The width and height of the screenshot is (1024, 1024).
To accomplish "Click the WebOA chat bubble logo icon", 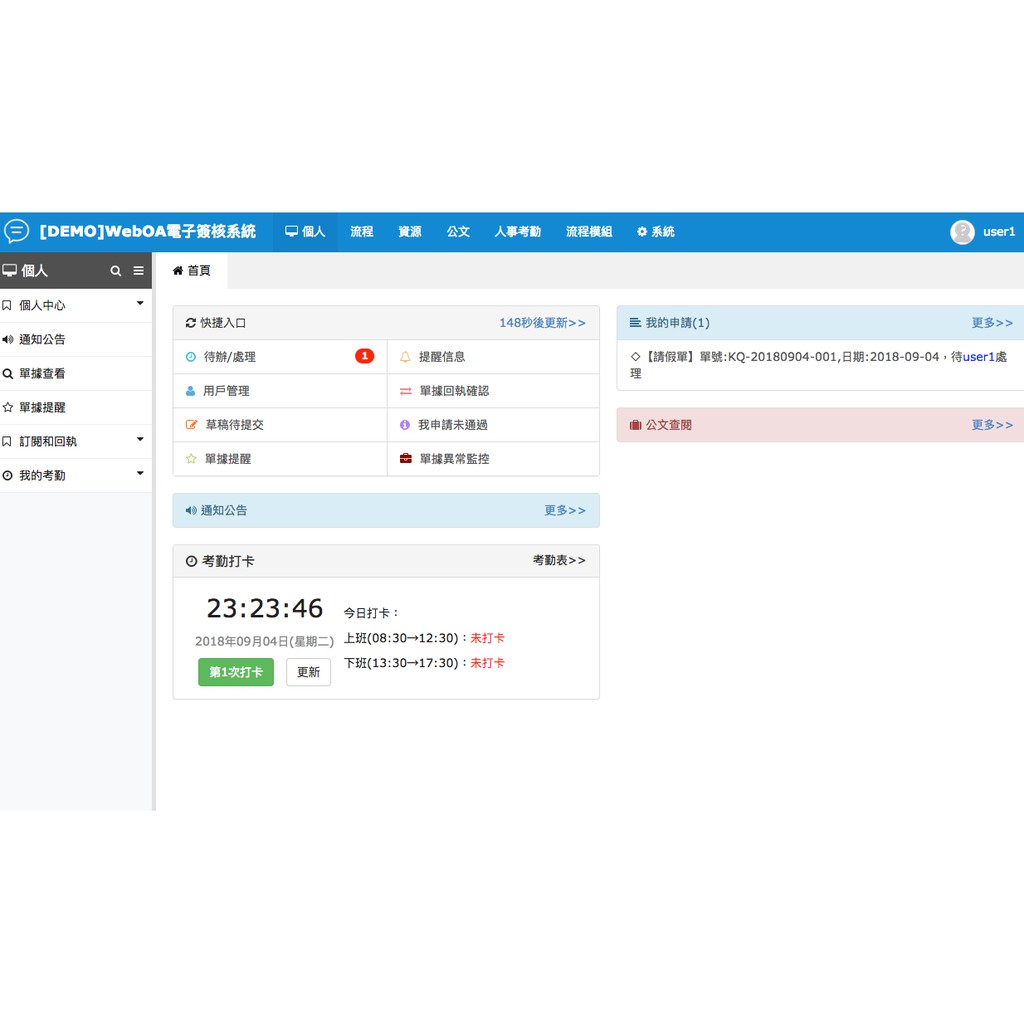I will click(16, 231).
